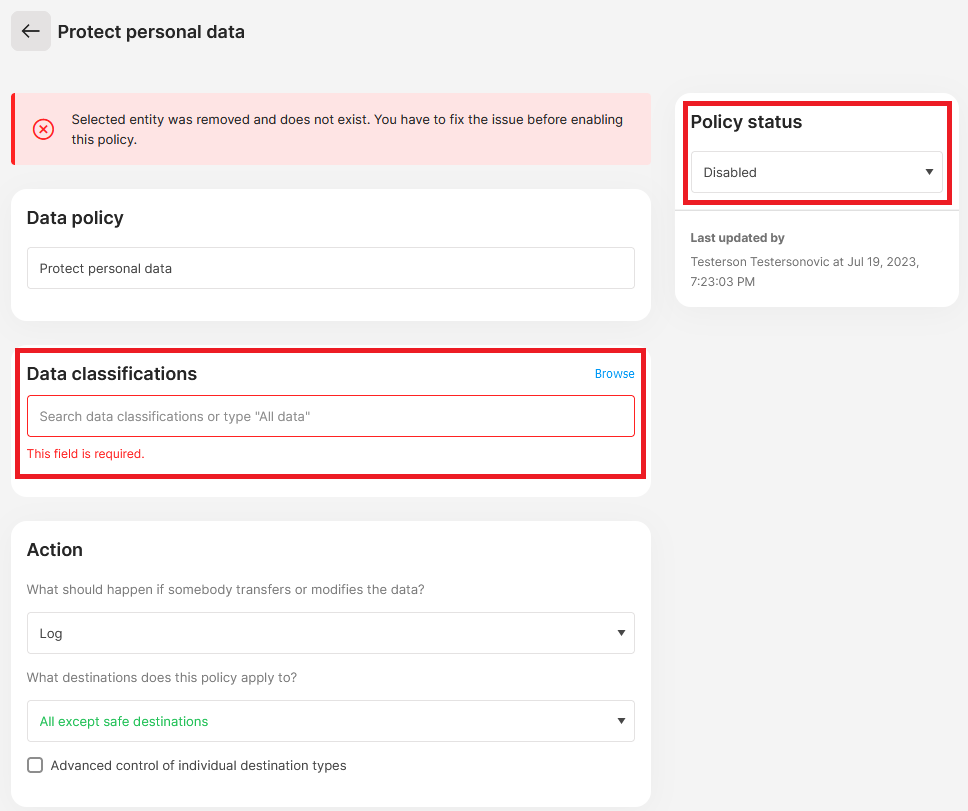The image size is (968, 811).
Task: Click the Policy status heading
Action: point(746,122)
